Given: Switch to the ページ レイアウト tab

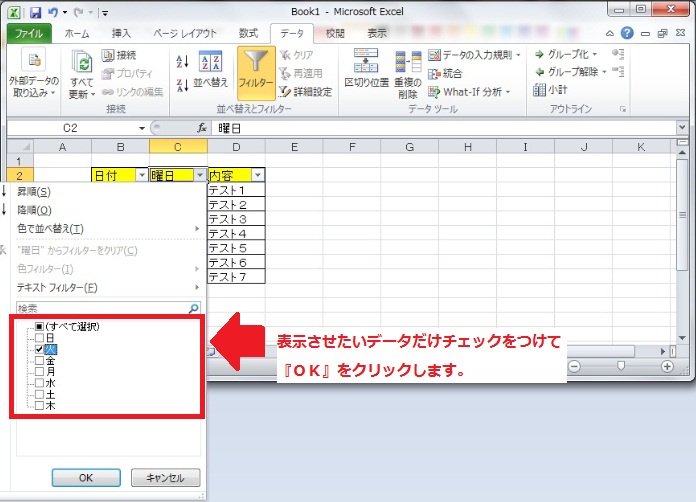Looking at the screenshot, I should [185, 33].
